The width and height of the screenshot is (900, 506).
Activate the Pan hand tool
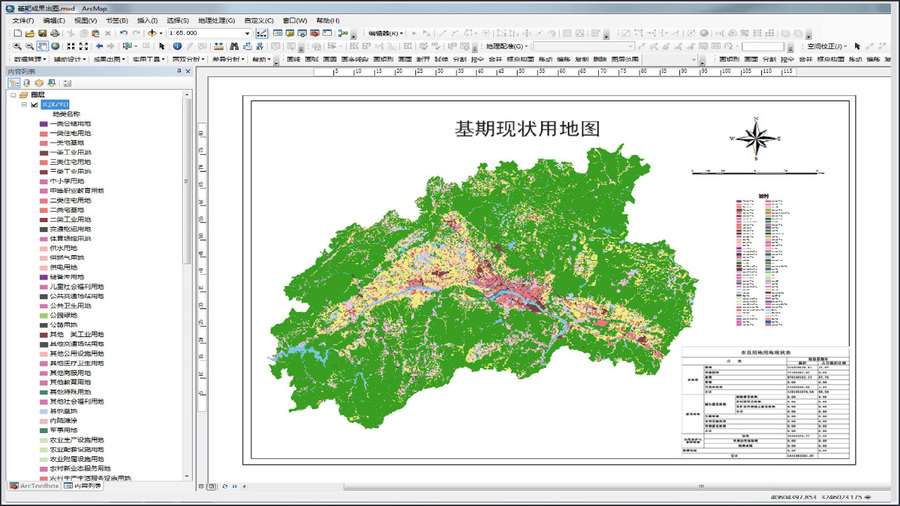click(42, 46)
